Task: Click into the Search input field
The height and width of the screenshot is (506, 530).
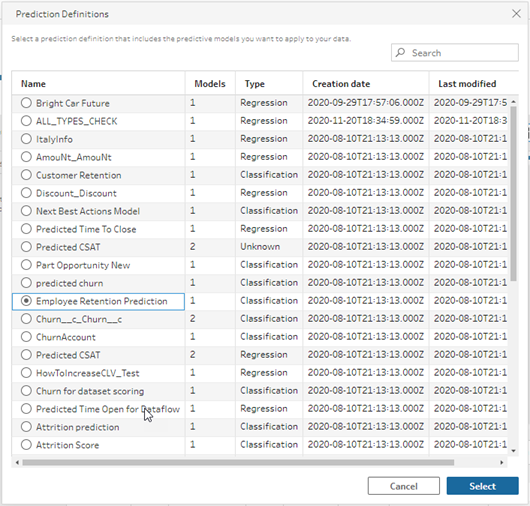Action: [455, 52]
